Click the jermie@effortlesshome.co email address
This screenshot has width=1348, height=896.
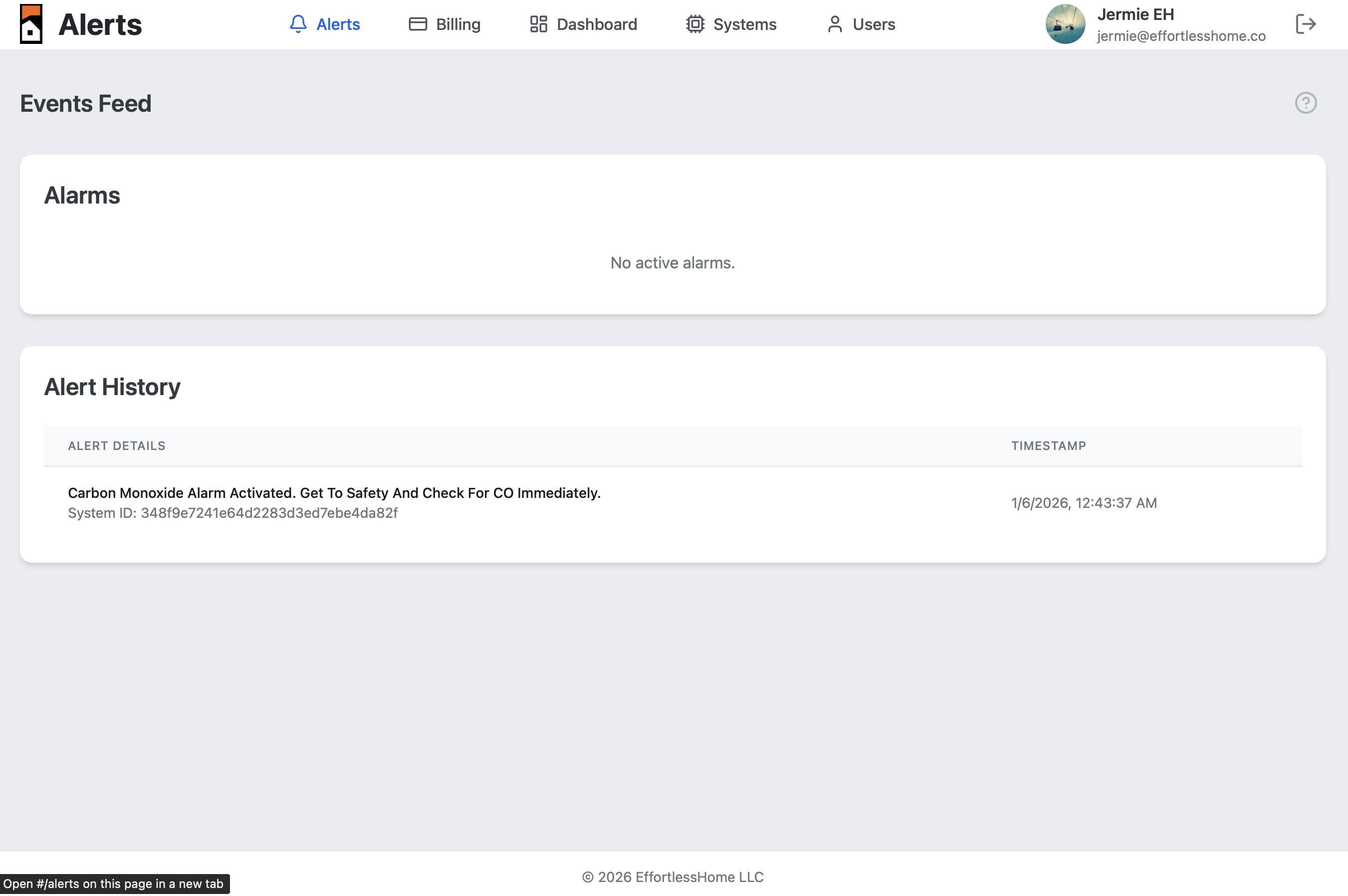tap(1180, 36)
